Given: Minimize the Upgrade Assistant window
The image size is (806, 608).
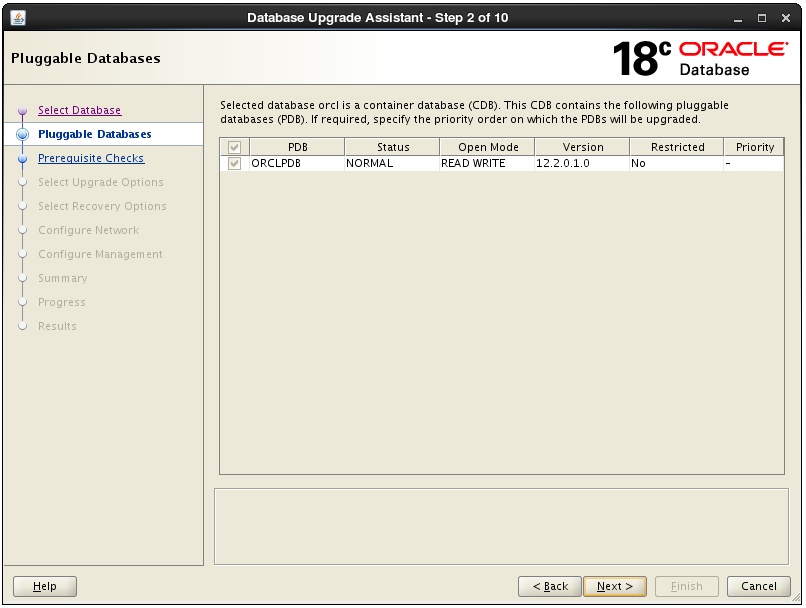Looking at the screenshot, I should coord(738,19).
